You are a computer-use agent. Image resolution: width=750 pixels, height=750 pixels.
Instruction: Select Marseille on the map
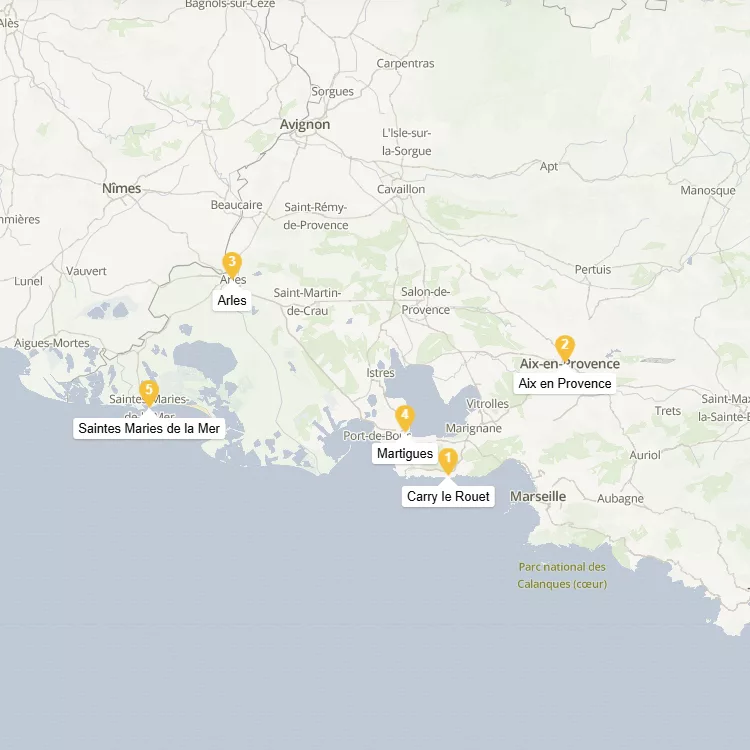[x=538, y=496]
